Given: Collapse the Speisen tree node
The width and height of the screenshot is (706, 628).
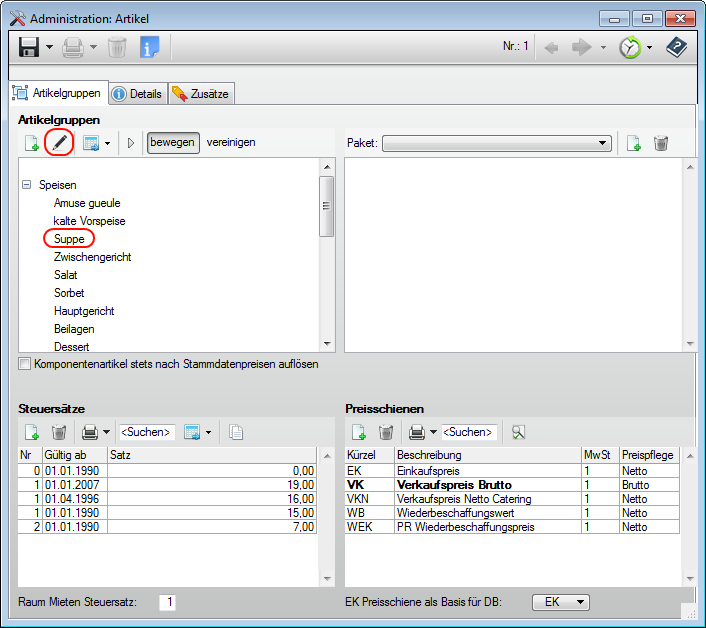Looking at the screenshot, I should pyautogui.click(x=26, y=185).
